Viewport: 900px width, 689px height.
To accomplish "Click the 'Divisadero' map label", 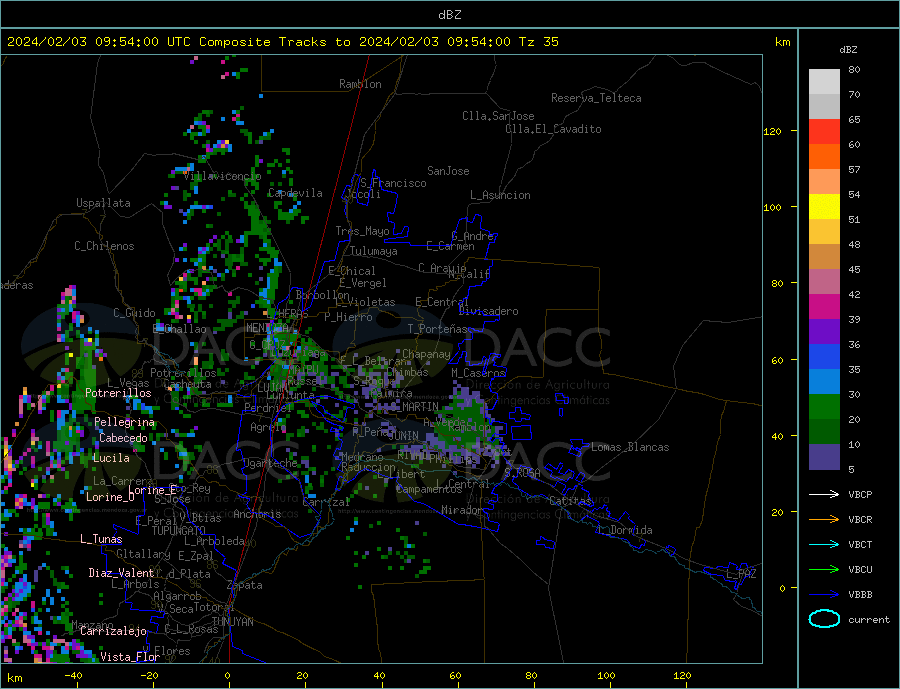I will pos(488,311).
